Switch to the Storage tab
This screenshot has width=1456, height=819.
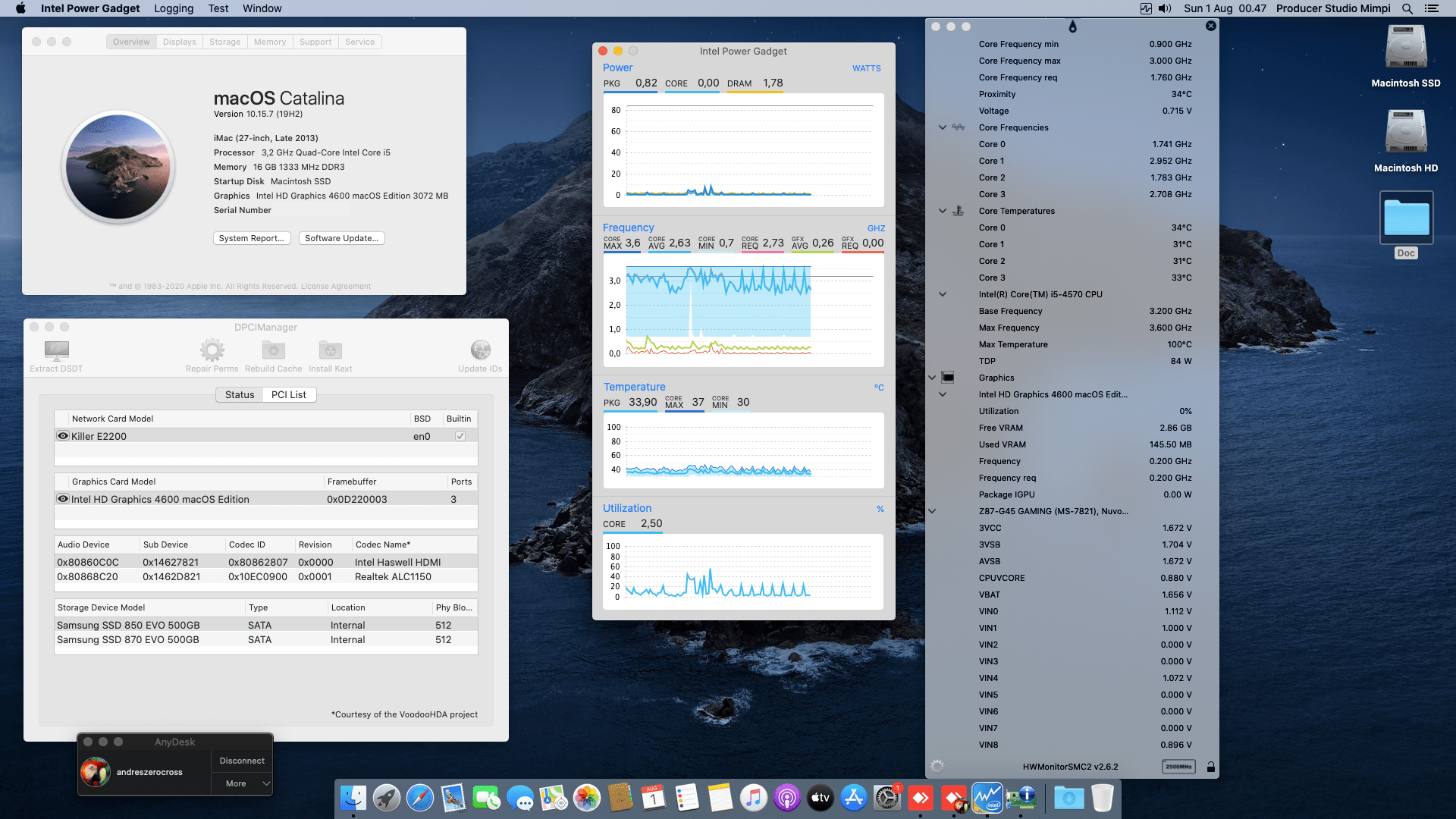coord(225,42)
